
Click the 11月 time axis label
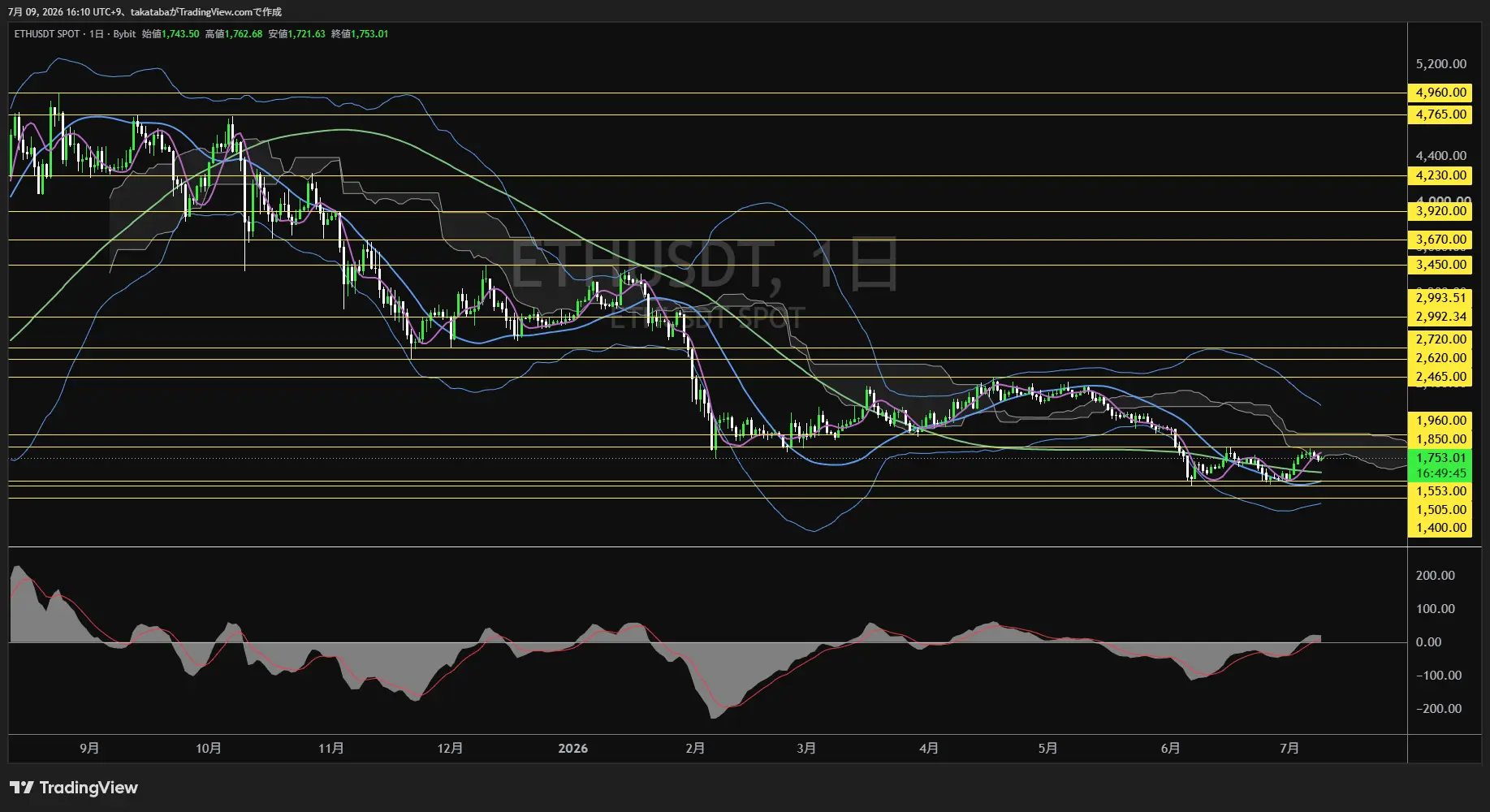(331, 748)
